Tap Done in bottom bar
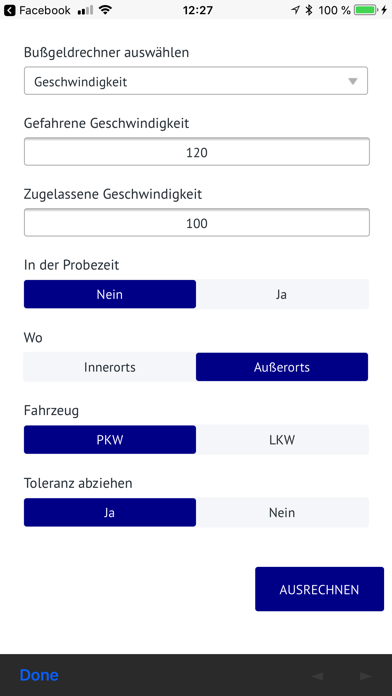392x696 pixels. 39,675
